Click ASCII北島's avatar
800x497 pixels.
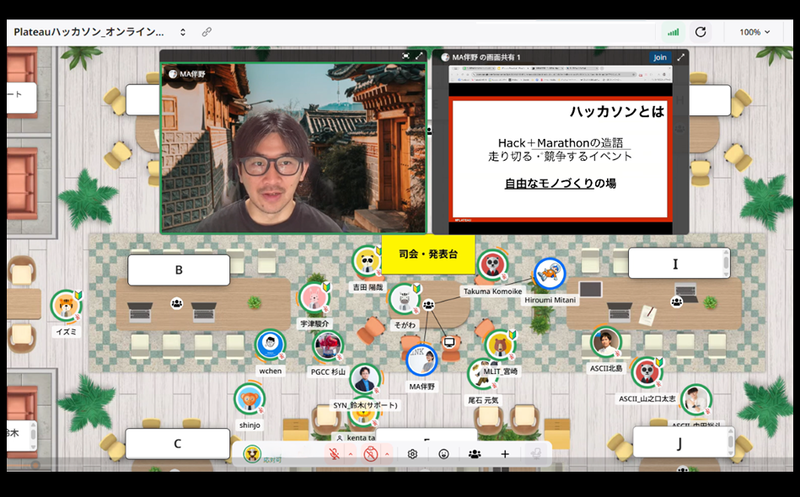(x=606, y=342)
